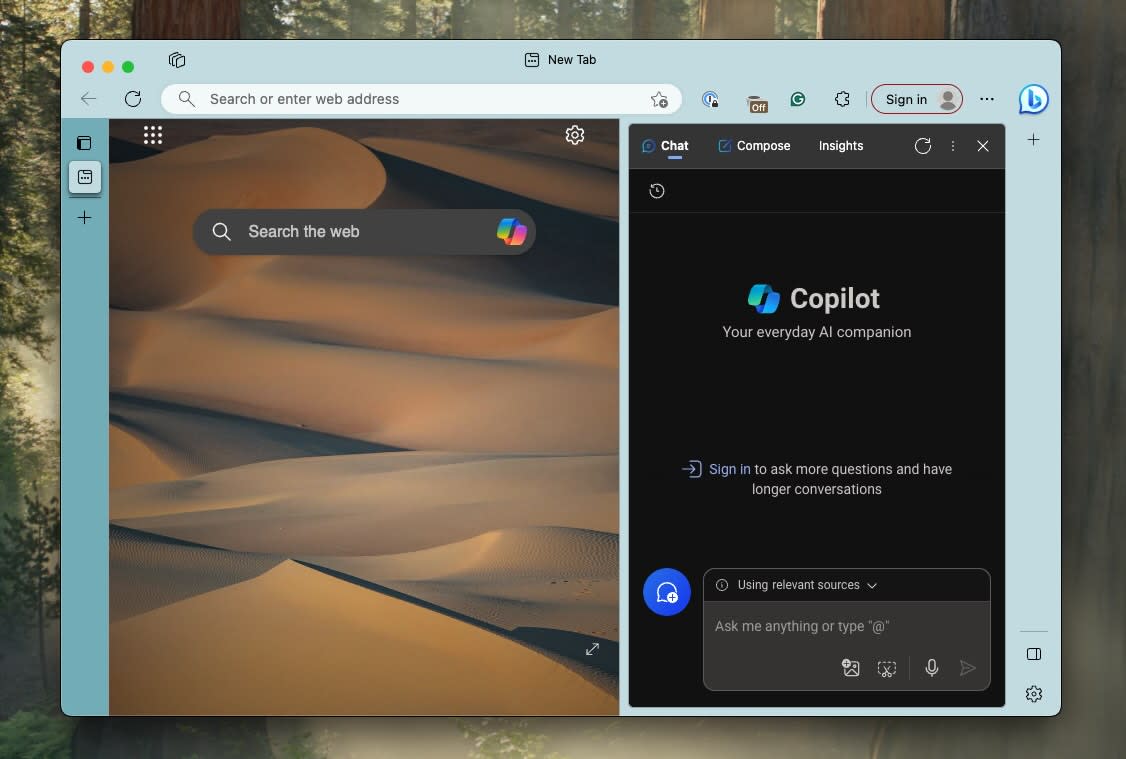
Task: Open the workspaces icon in title bar
Action: [177, 60]
